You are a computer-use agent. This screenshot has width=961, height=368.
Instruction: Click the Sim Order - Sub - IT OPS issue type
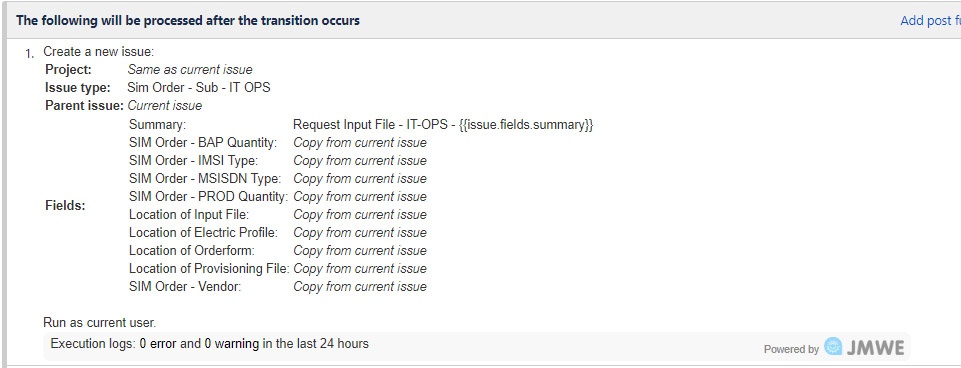point(199,87)
